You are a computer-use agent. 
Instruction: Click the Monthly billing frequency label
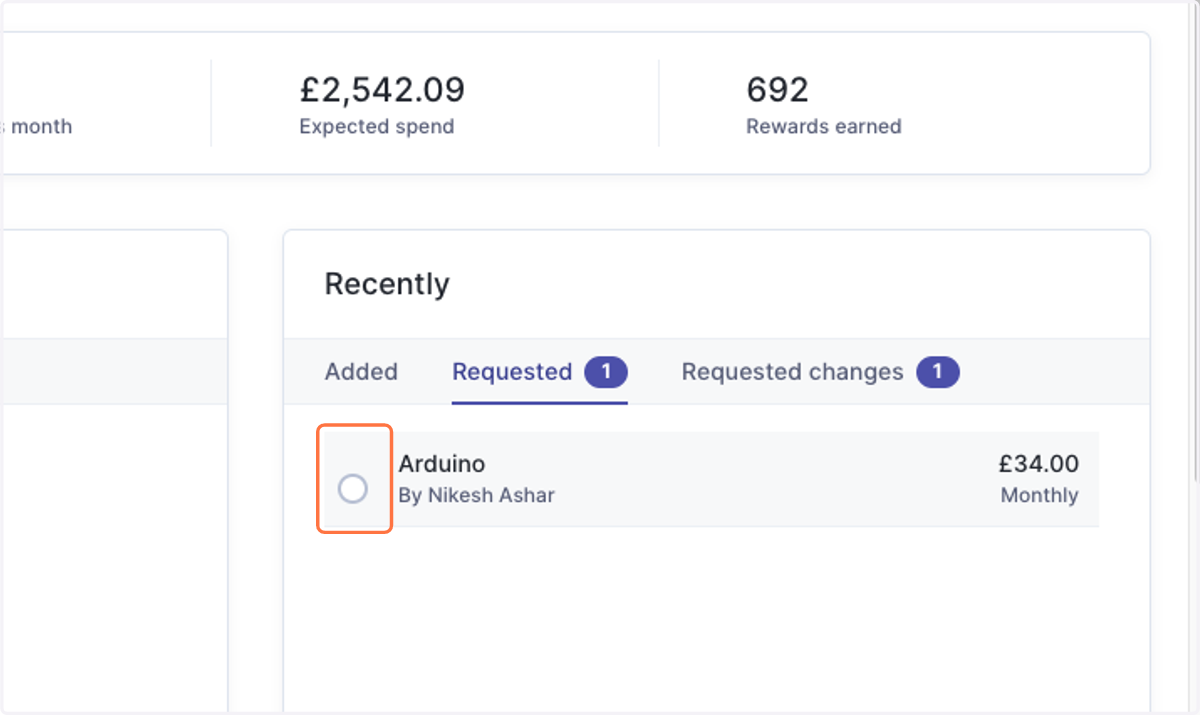pyautogui.click(x=1040, y=495)
